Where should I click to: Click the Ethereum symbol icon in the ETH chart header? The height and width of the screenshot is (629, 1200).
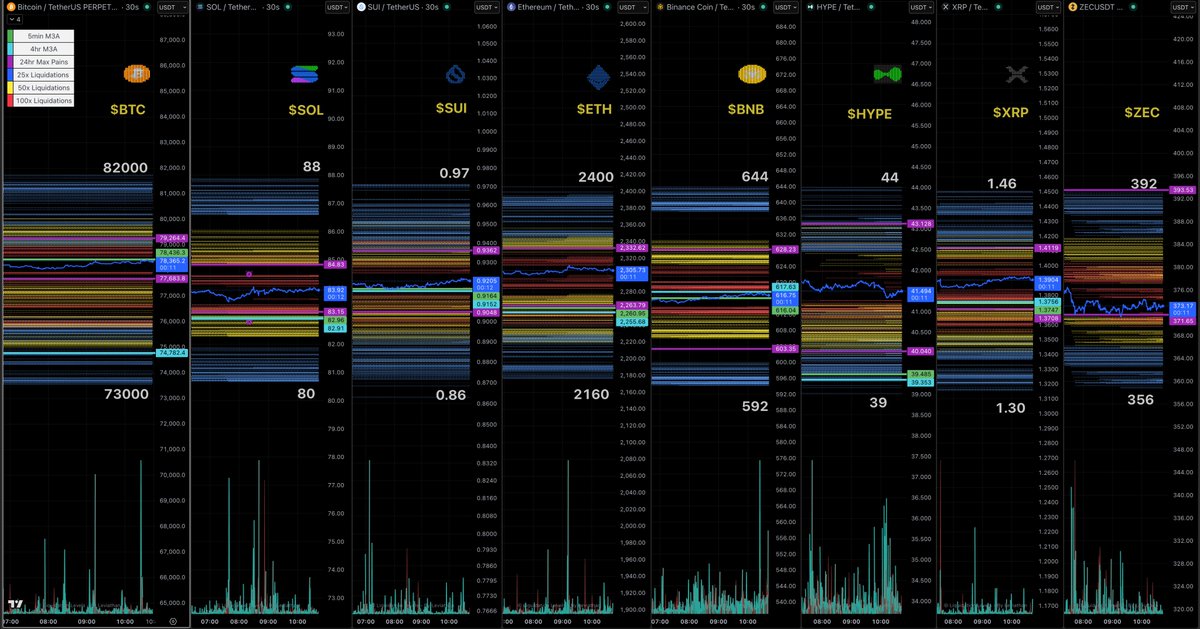(512, 6)
